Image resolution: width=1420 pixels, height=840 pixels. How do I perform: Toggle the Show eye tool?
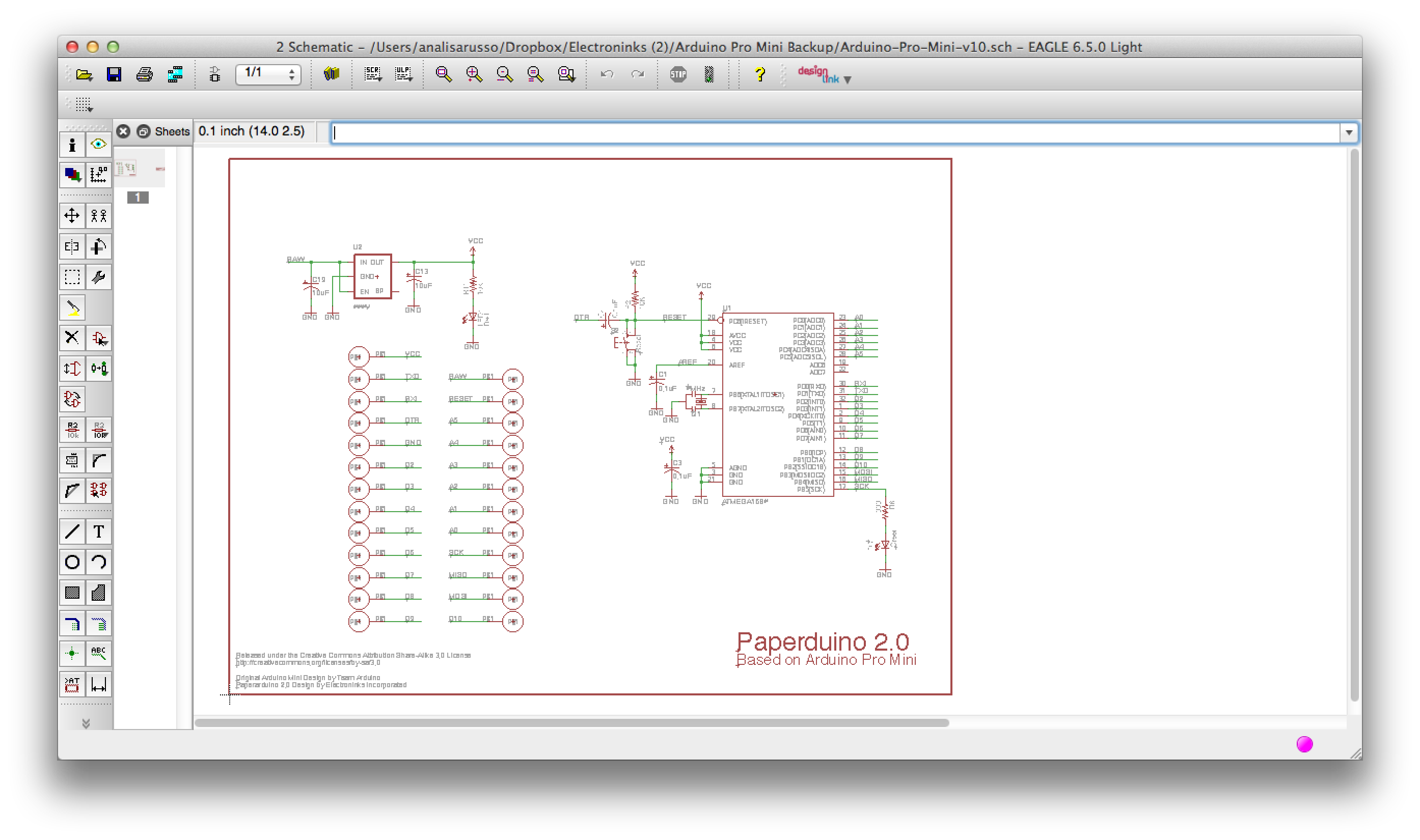click(x=98, y=145)
